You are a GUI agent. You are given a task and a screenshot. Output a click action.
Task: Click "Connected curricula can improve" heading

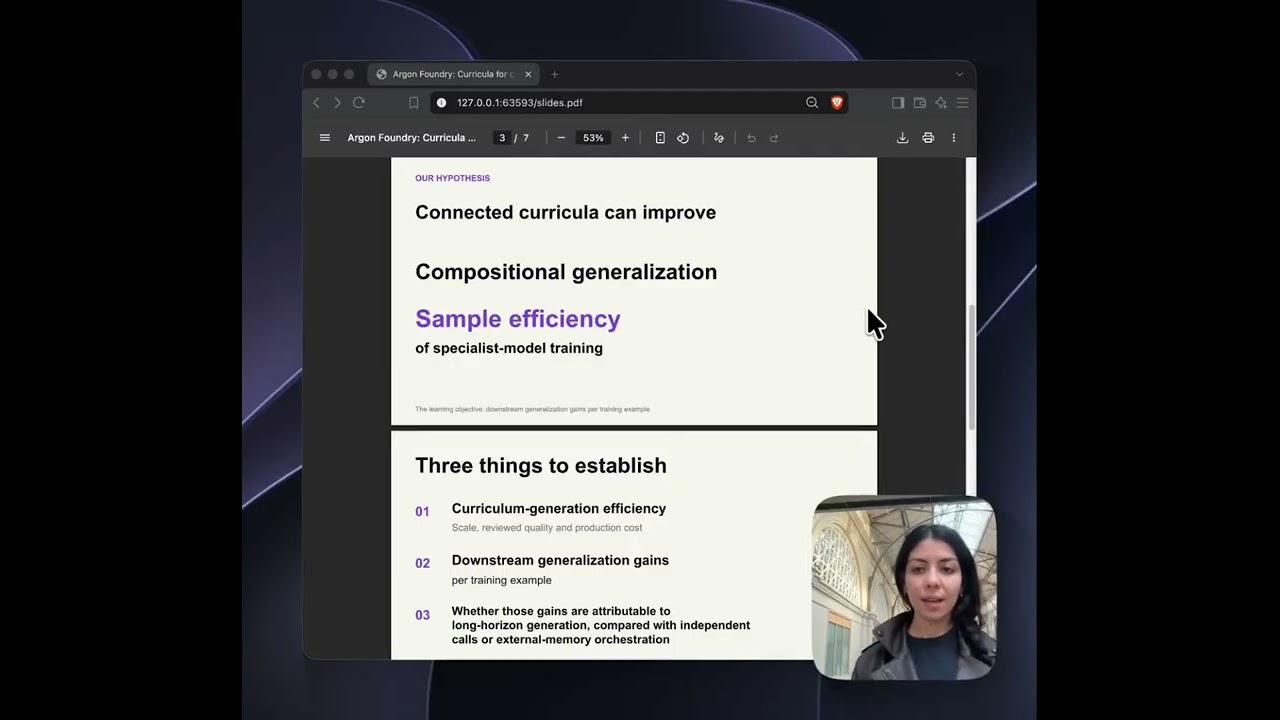[566, 212]
